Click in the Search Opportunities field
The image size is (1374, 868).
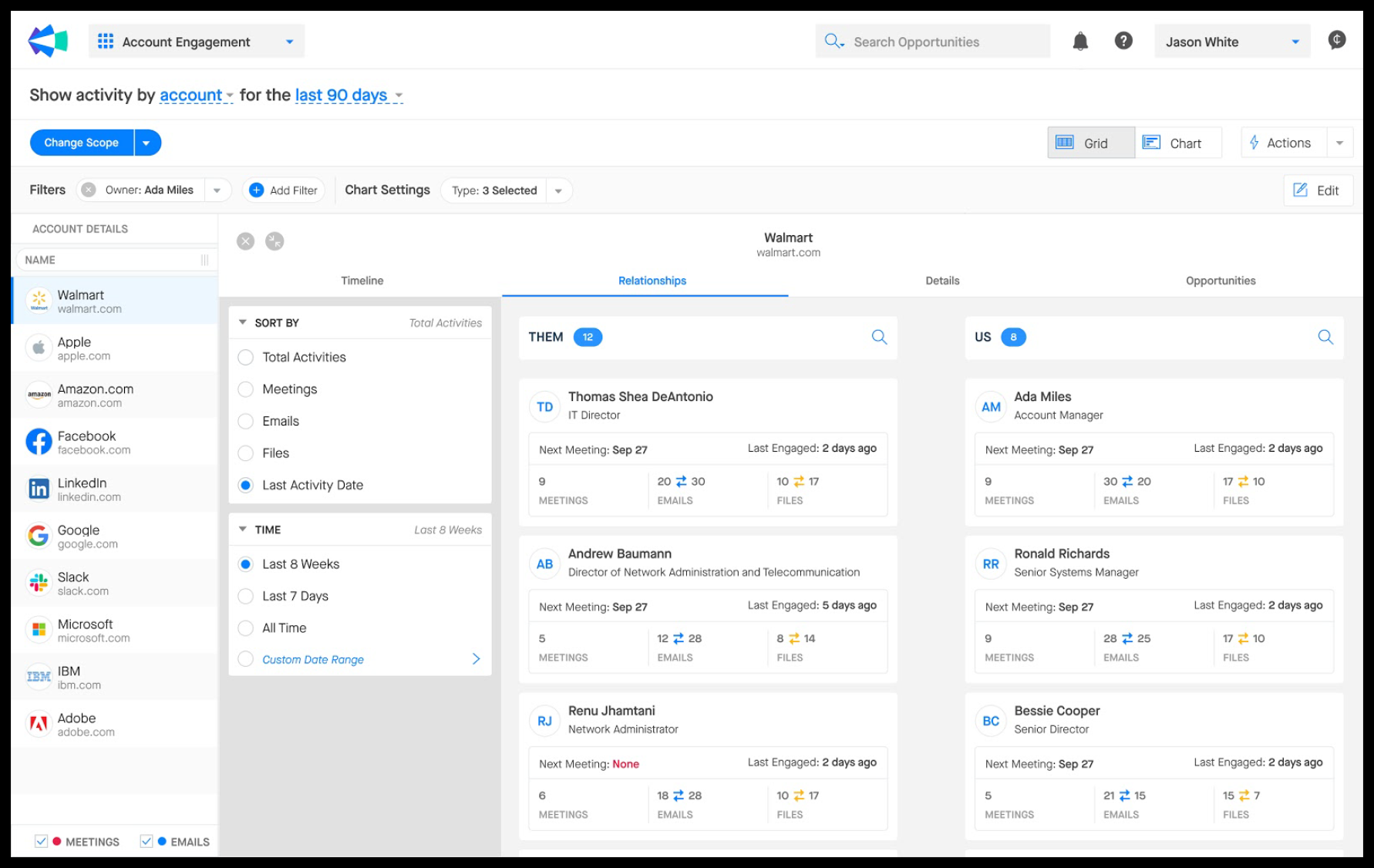pyautogui.click(x=933, y=42)
